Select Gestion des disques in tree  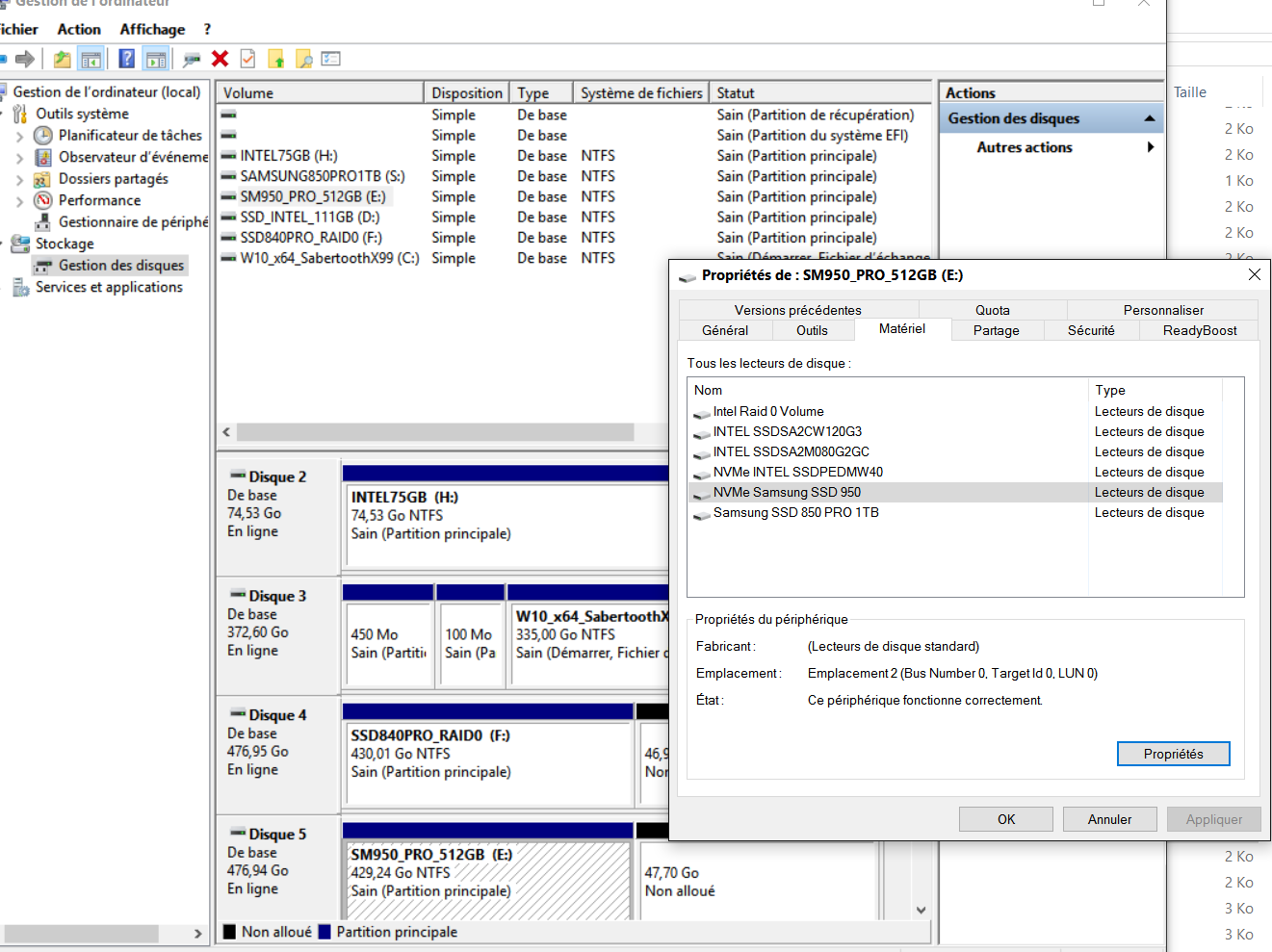click(121, 266)
